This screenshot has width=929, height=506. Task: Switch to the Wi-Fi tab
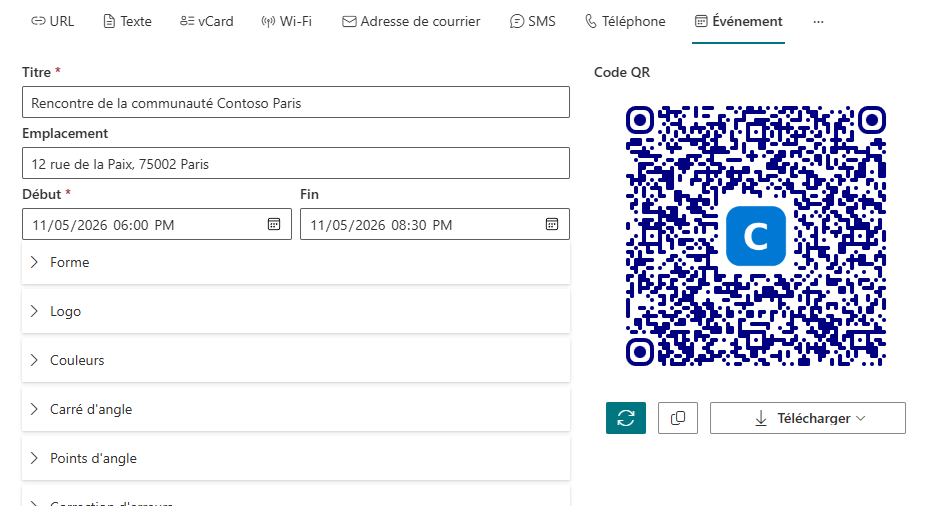click(x=287, y=21)
